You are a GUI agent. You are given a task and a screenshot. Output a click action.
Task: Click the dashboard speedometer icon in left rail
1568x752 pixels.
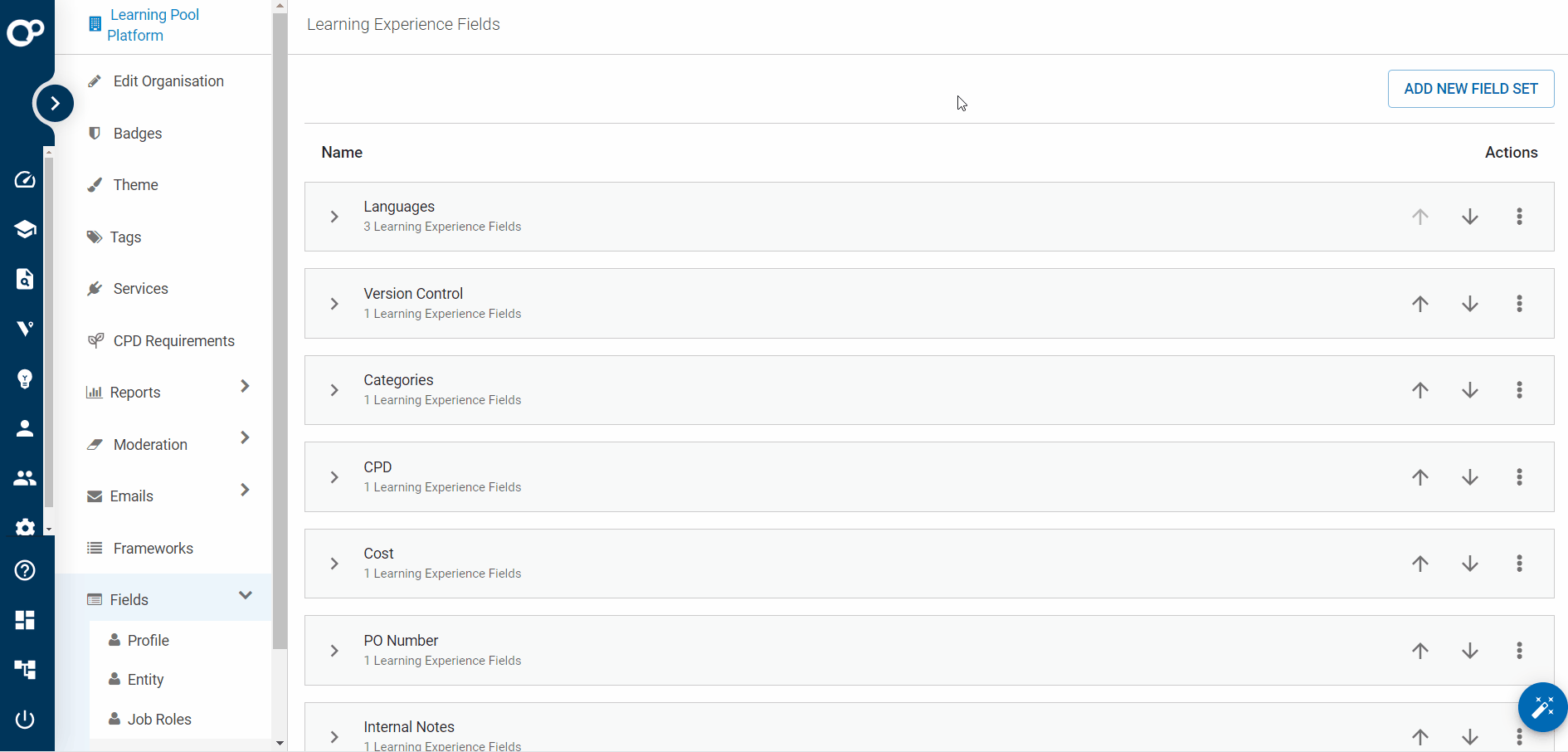click(25, 180)
